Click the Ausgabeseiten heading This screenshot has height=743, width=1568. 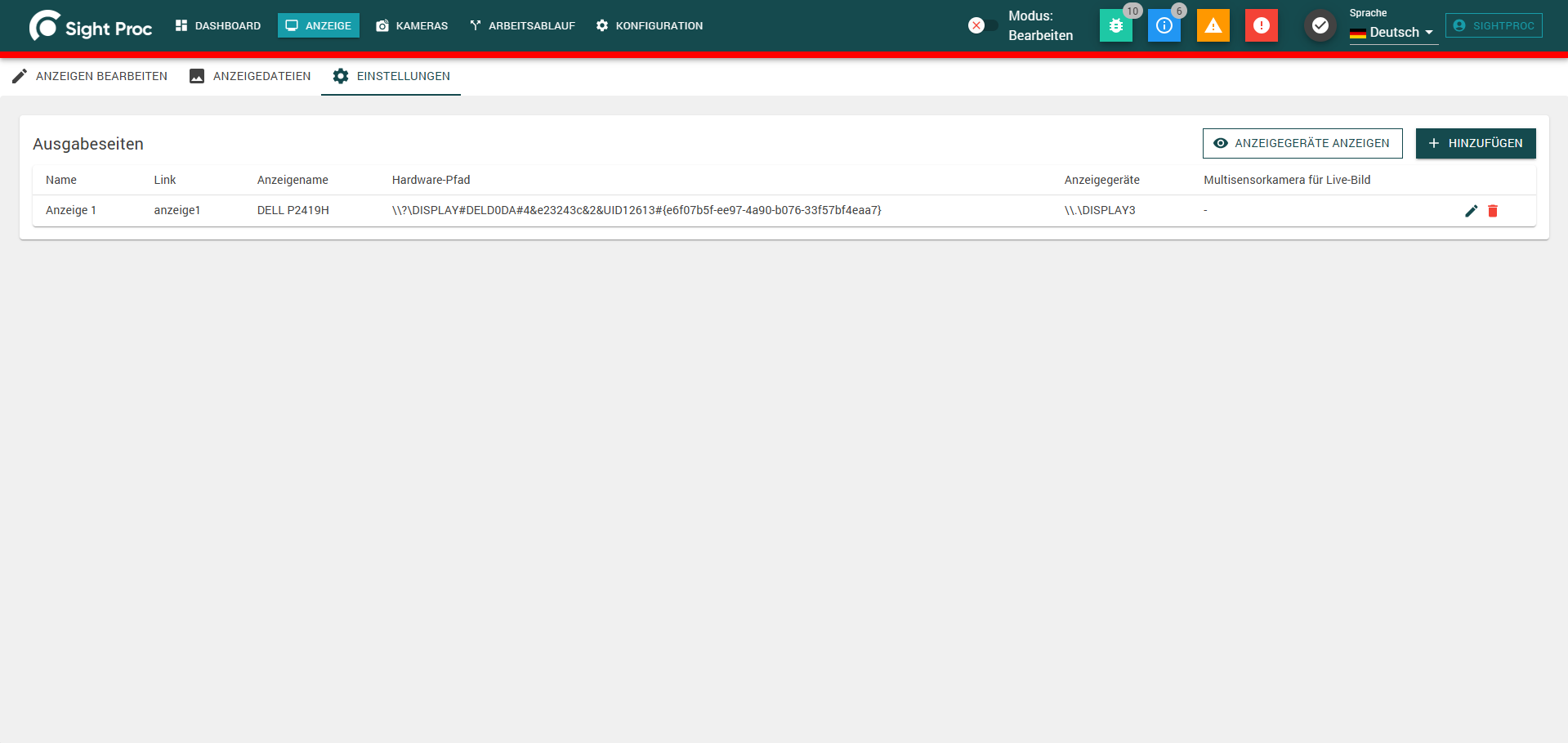point(88,144)
